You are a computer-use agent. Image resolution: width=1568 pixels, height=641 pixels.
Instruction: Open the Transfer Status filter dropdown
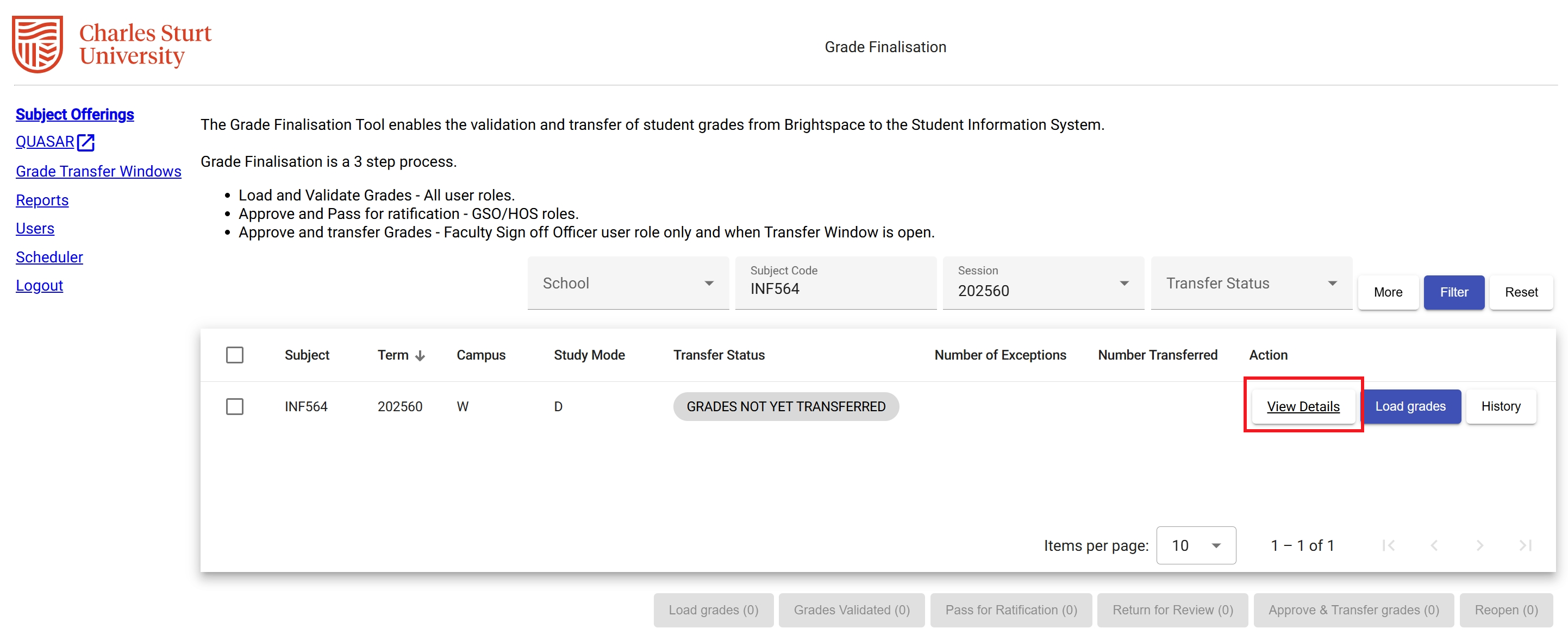1251,284
